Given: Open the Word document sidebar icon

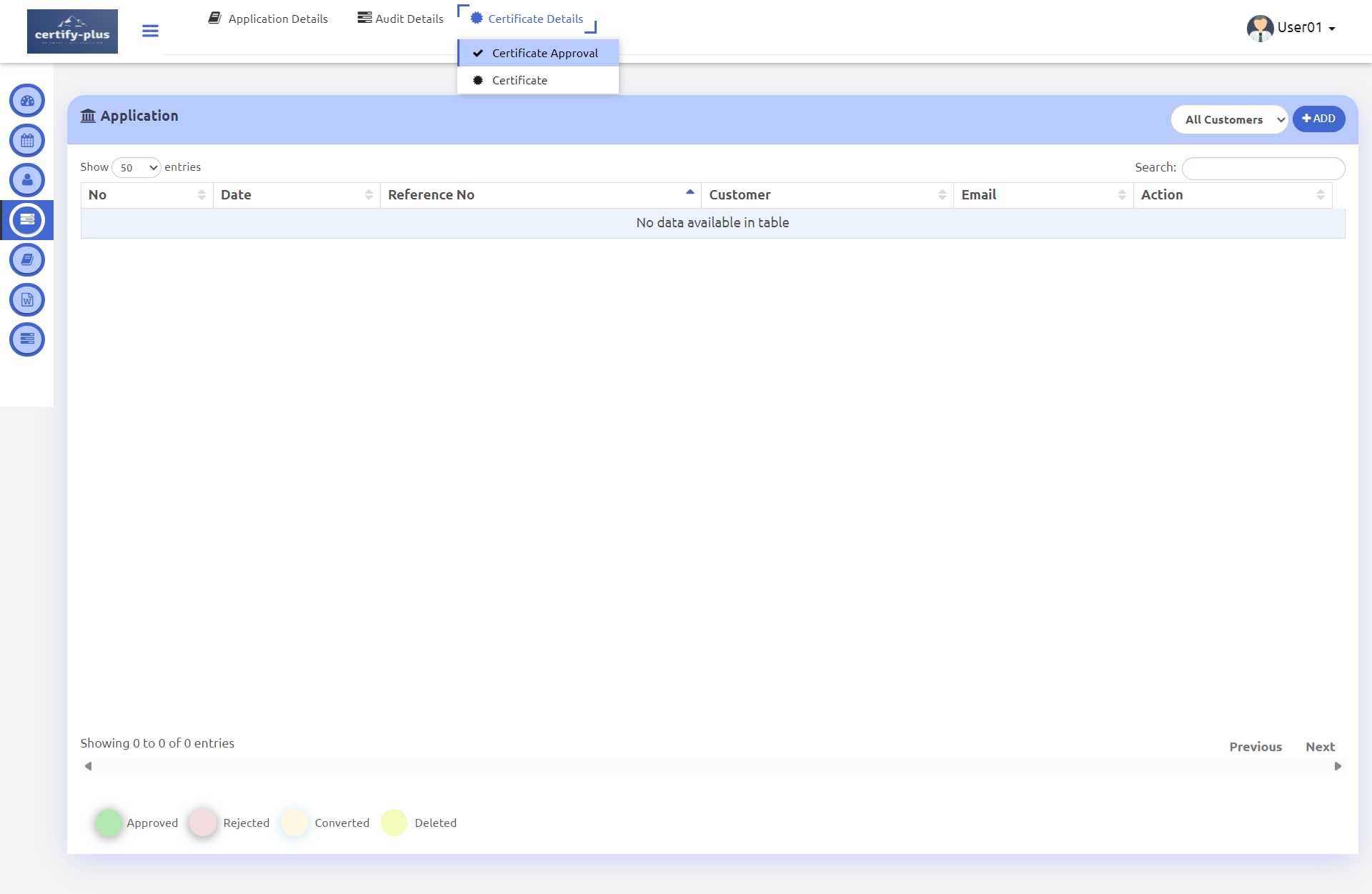Looking at the screenshot, I should 27,300.
